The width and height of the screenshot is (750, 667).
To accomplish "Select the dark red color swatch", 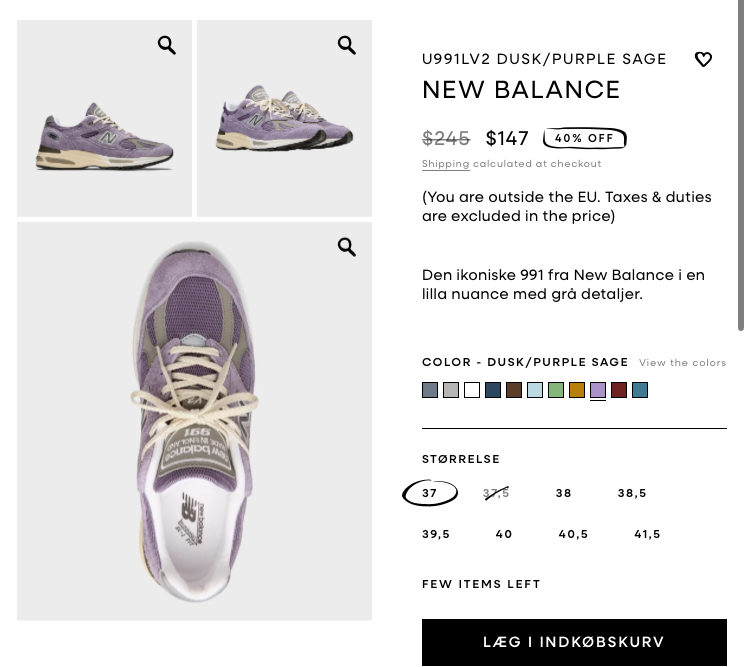I will 619,390.
